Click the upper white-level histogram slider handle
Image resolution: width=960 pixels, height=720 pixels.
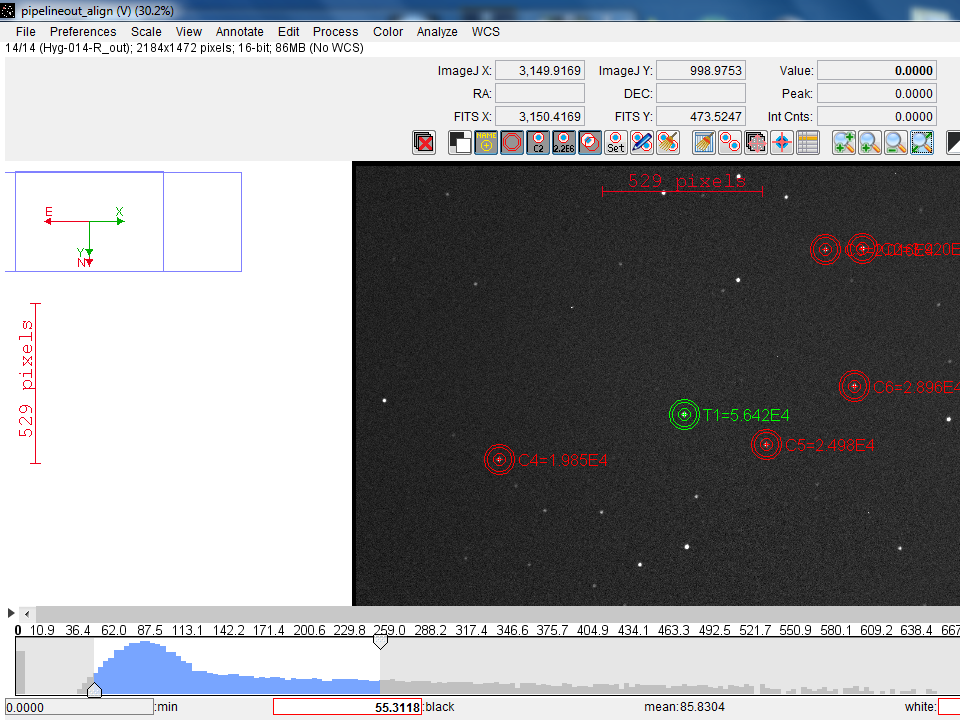tap(380, 642)
